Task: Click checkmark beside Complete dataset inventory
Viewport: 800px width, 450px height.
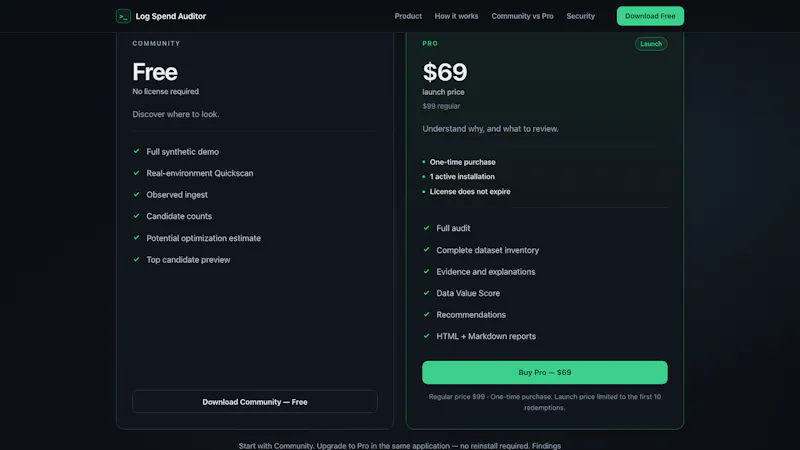Action: tap(427, 249)
